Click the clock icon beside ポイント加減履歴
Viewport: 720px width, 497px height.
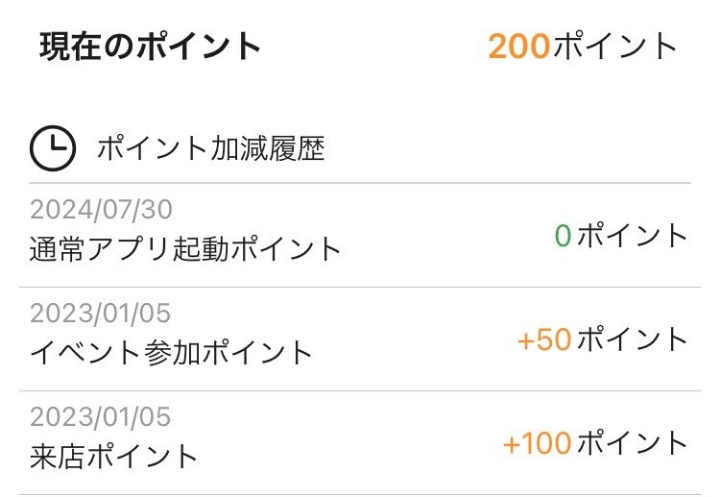52,149
